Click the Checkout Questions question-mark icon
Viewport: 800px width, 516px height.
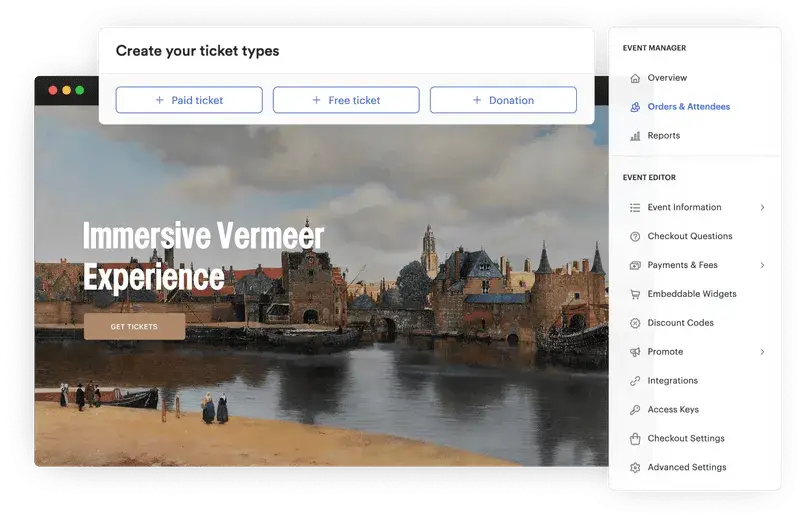tap(635, 236)
